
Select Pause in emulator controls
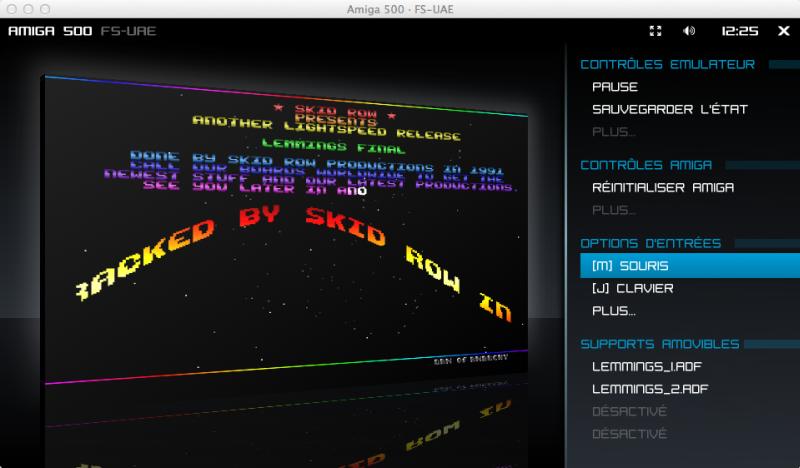(615, 87)
